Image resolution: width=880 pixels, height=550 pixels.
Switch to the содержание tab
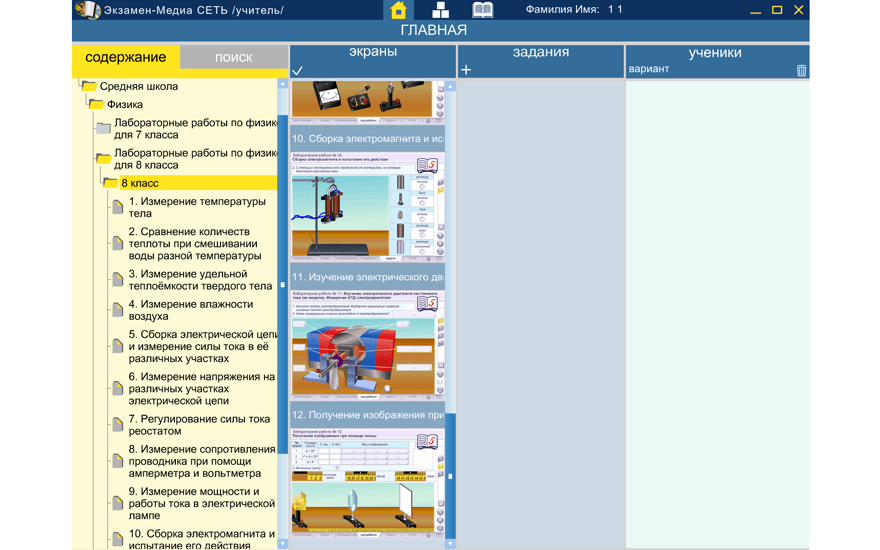coord(126,57)
